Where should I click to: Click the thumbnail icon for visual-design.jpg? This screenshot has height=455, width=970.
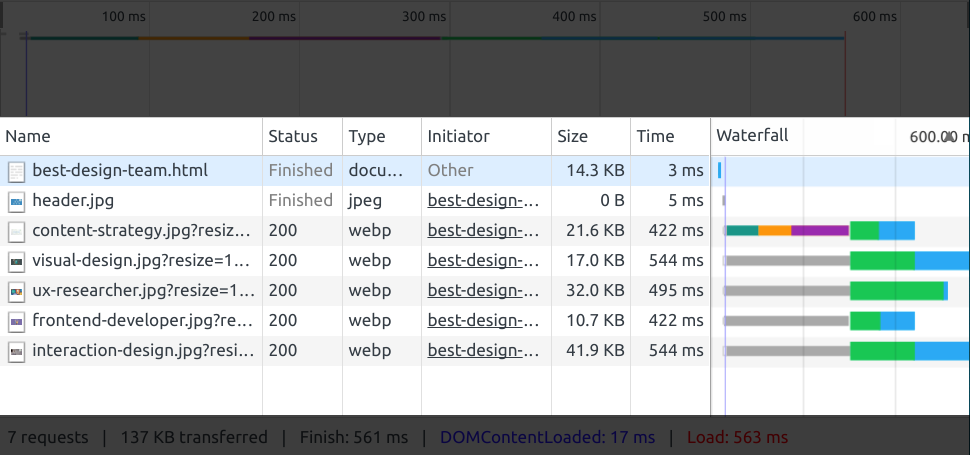(x=16, y=261)
